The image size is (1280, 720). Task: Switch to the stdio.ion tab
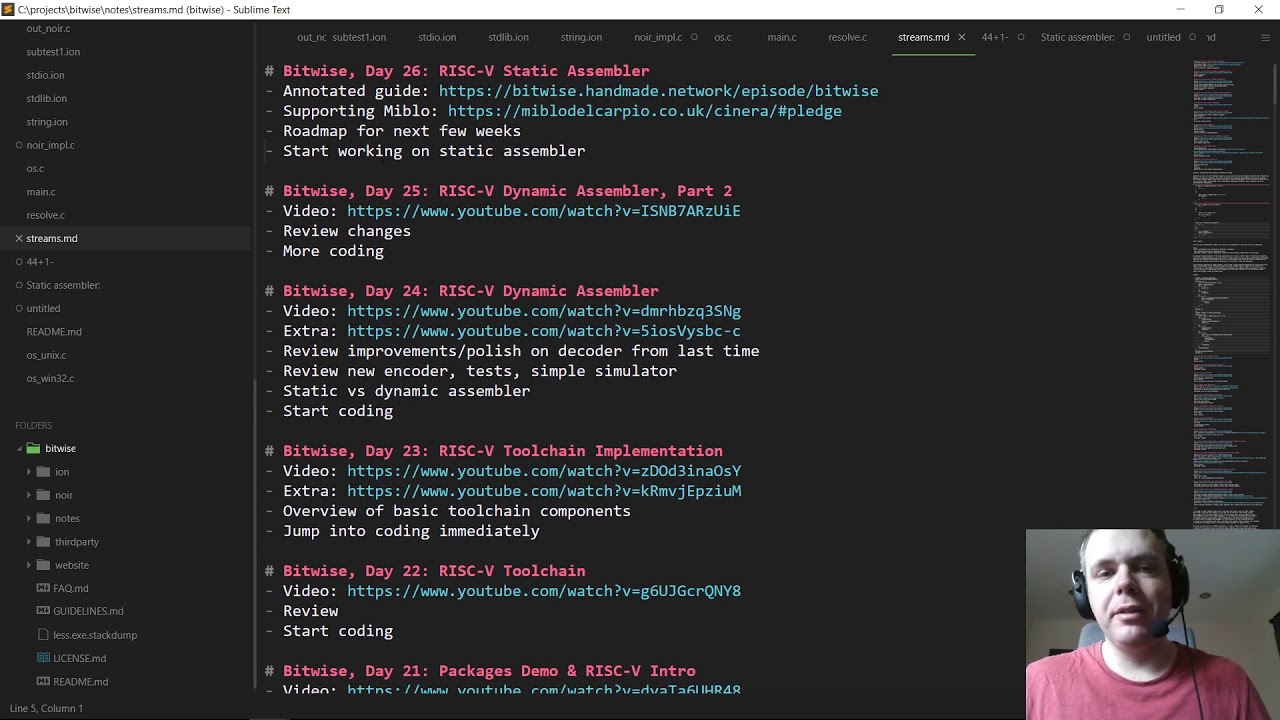437,37
